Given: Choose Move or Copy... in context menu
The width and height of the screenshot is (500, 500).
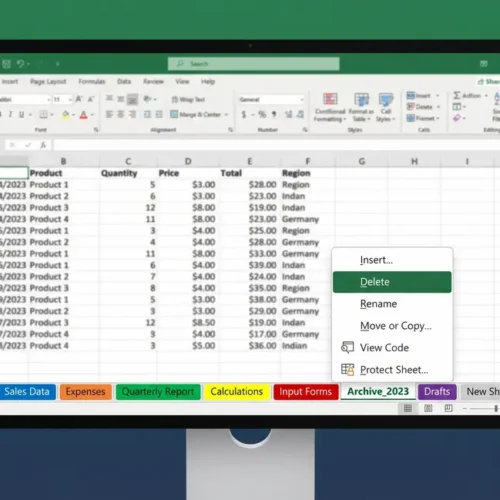Looking at the screenshot, I should click(x=392, y=326).
